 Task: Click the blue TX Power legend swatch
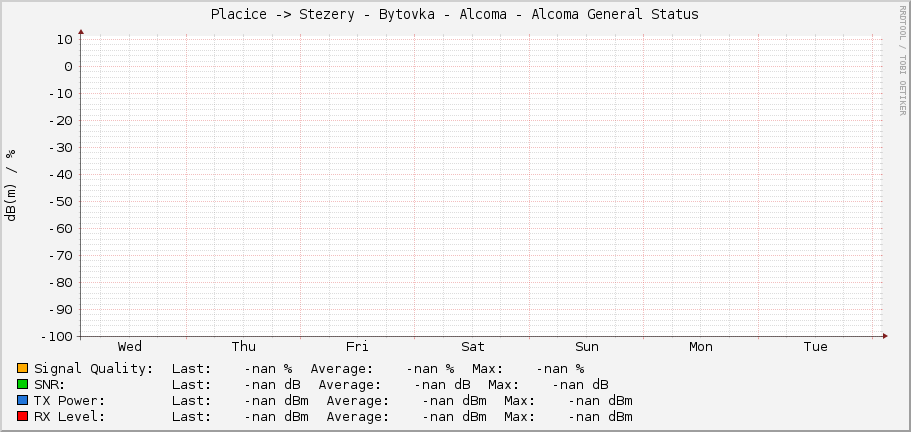coord(23,401)
